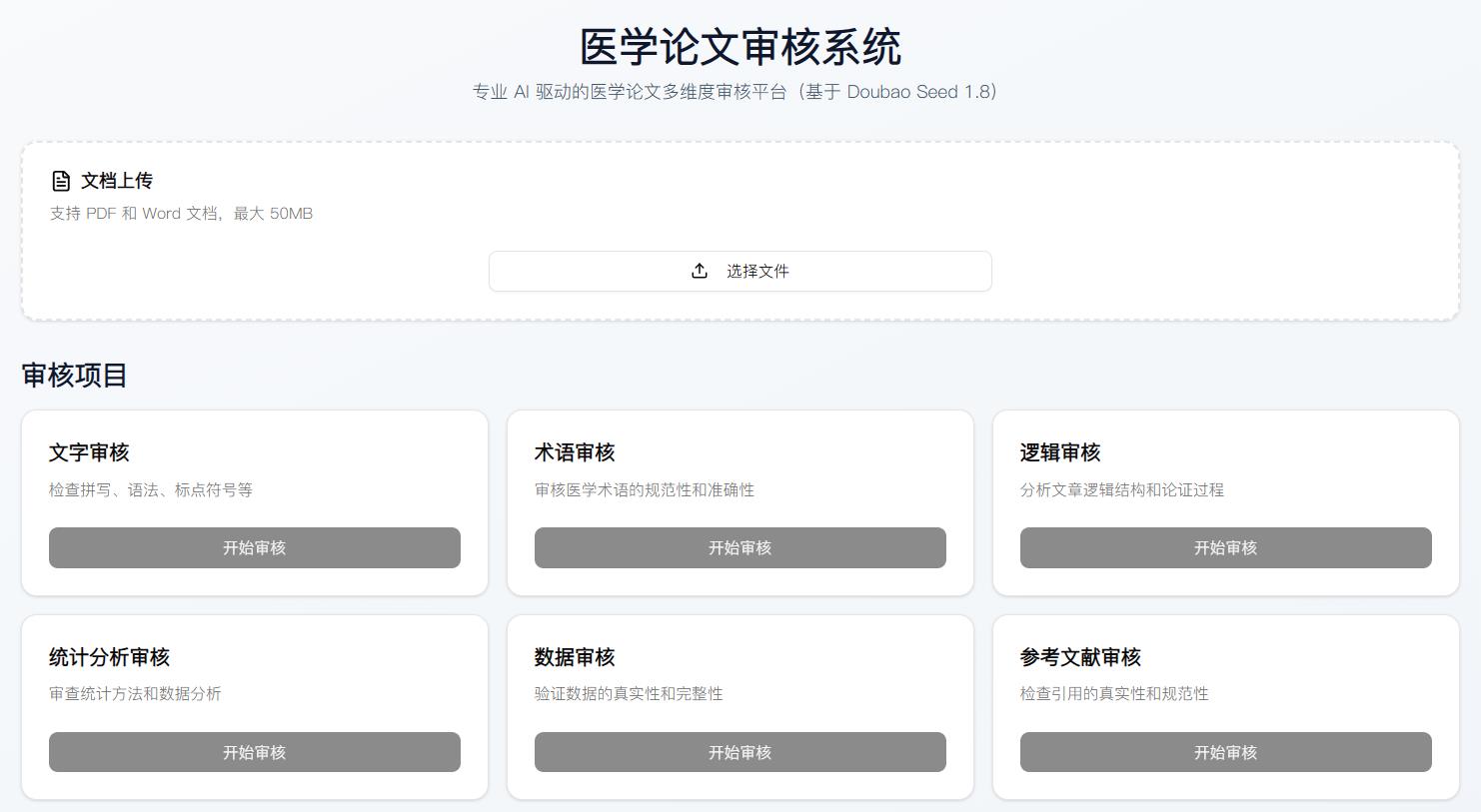
Task: Click the PDF and Word support hint text
Action: (181, 214)
